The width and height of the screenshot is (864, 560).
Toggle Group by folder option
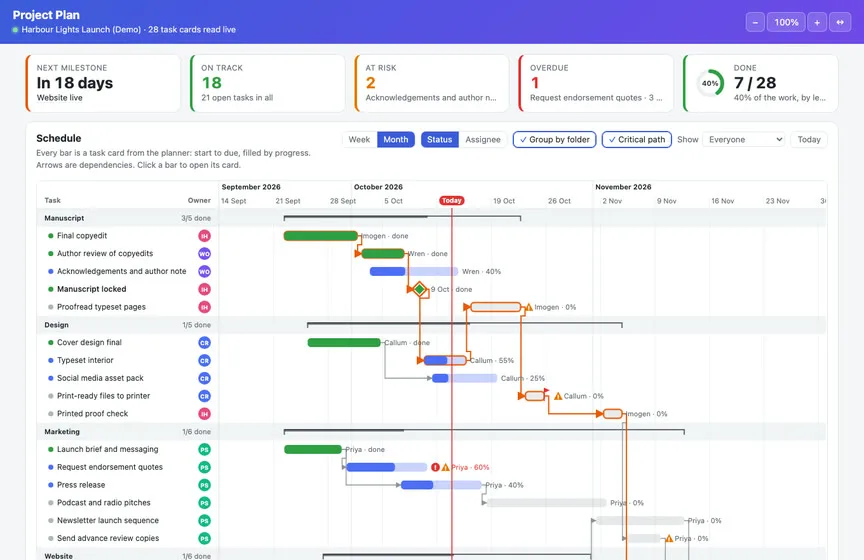(554, 139)
